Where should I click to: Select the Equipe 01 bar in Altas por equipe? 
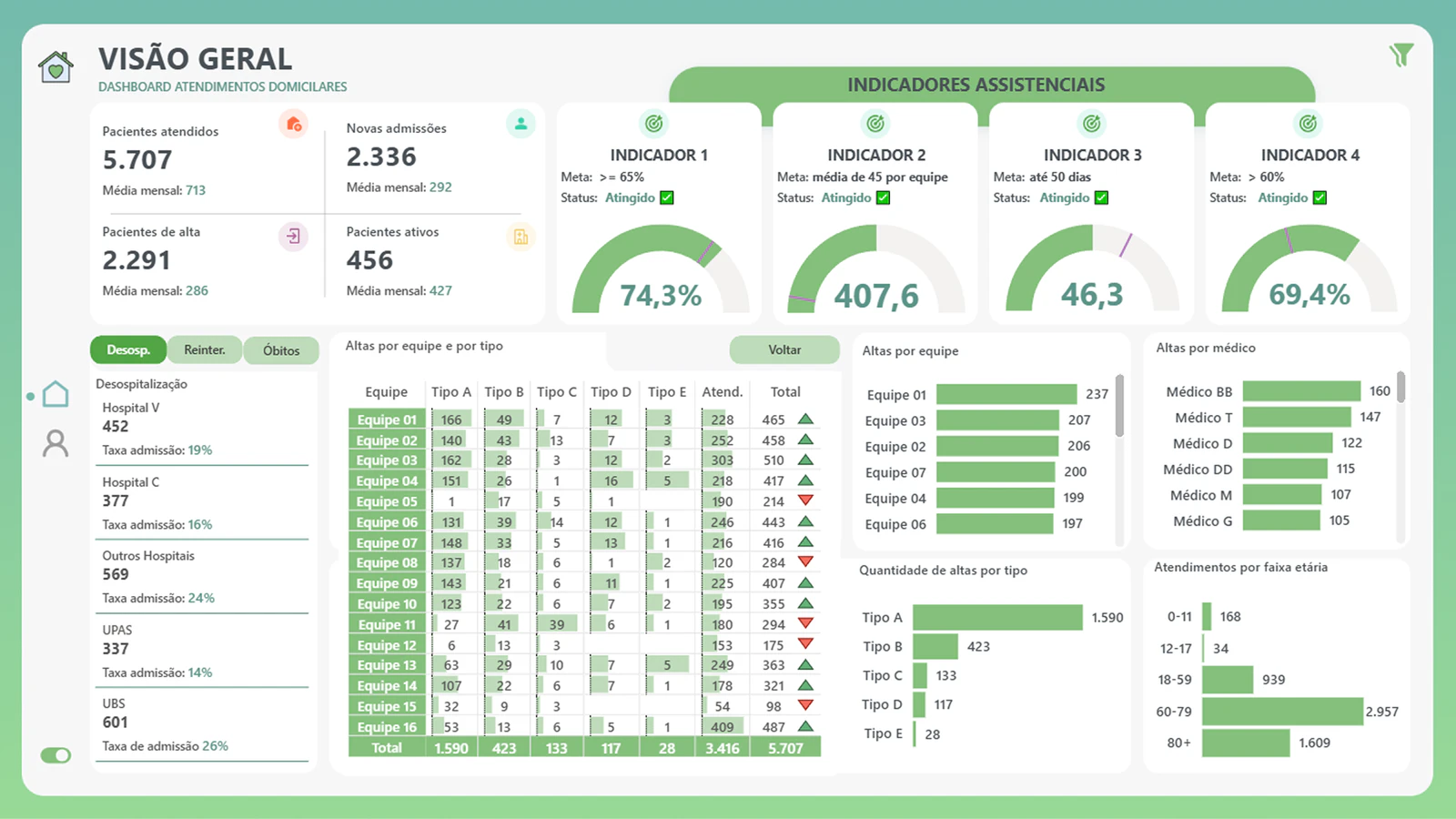pyautogui.click(x=1006, y=394)
